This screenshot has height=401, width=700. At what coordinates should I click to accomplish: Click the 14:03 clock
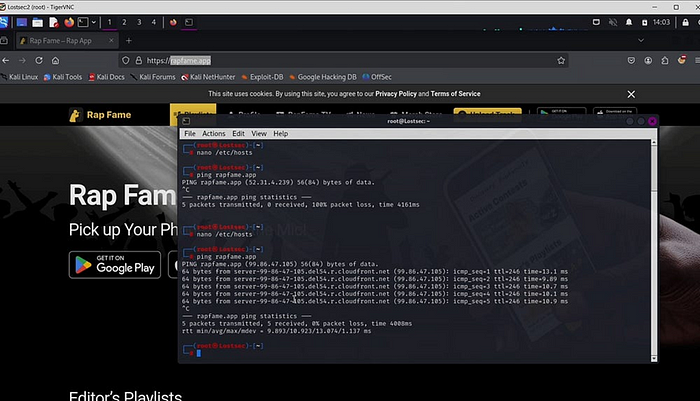click(x=661, y=22)
